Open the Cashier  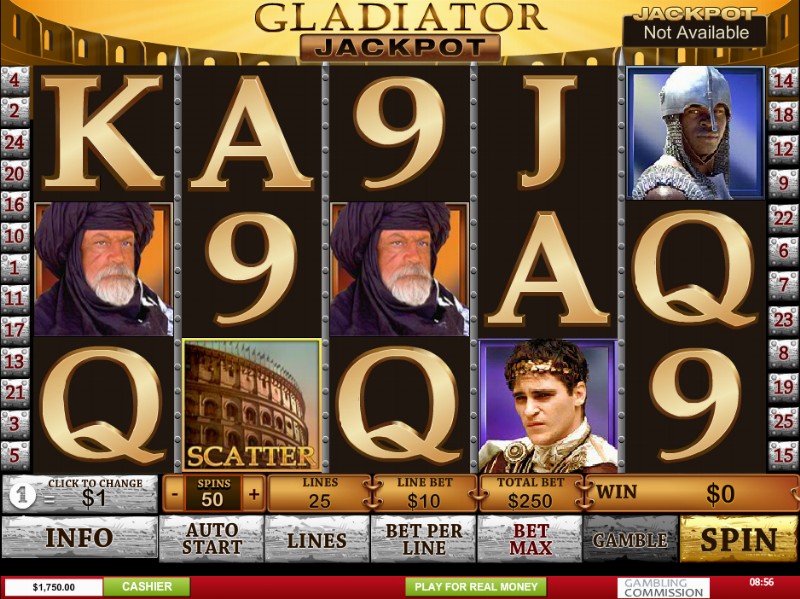(146, 587)
